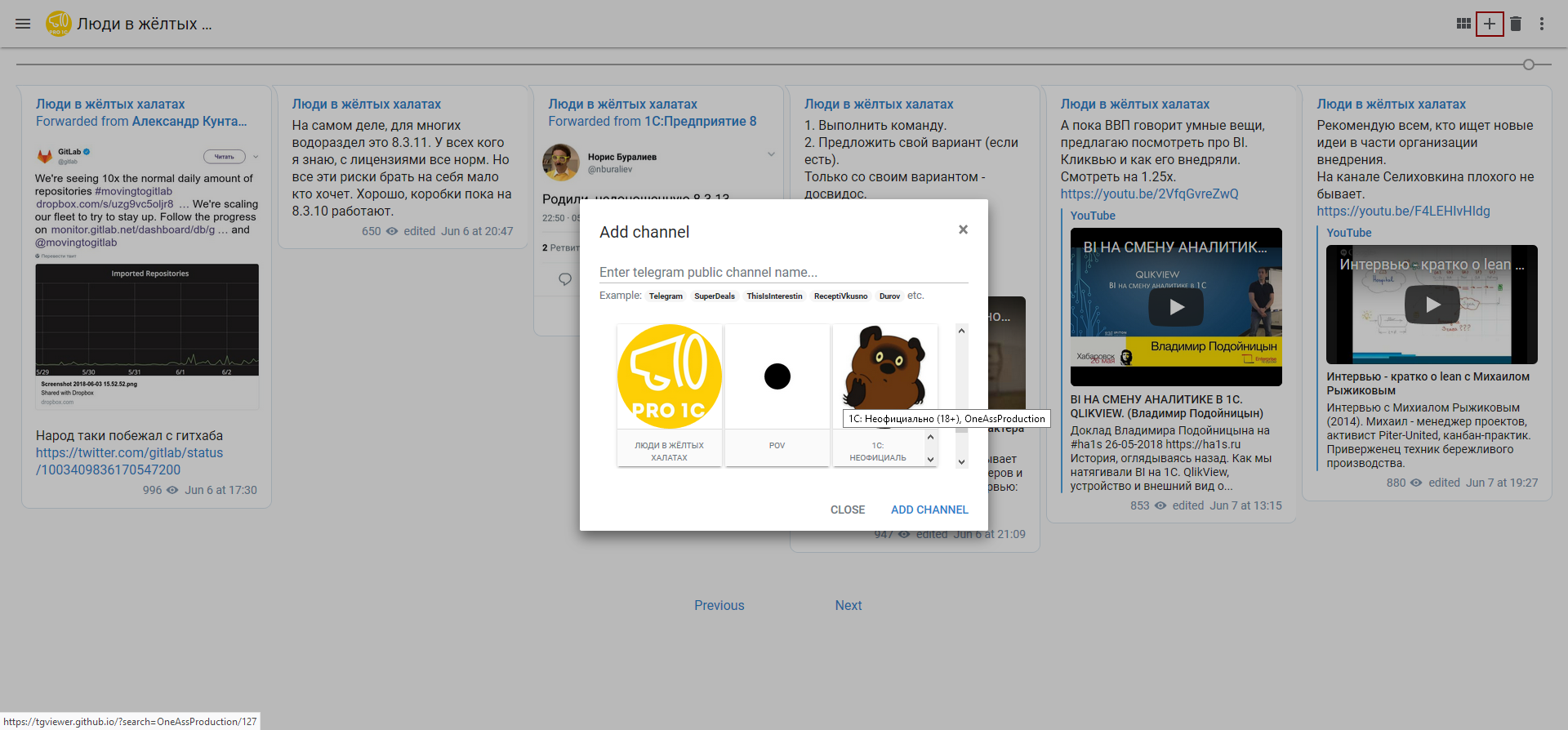The width and height of the screenshot is (1568, 730).
Task: Select the 1С: Неофициально bear thumbnail
Action: point(885,376)
